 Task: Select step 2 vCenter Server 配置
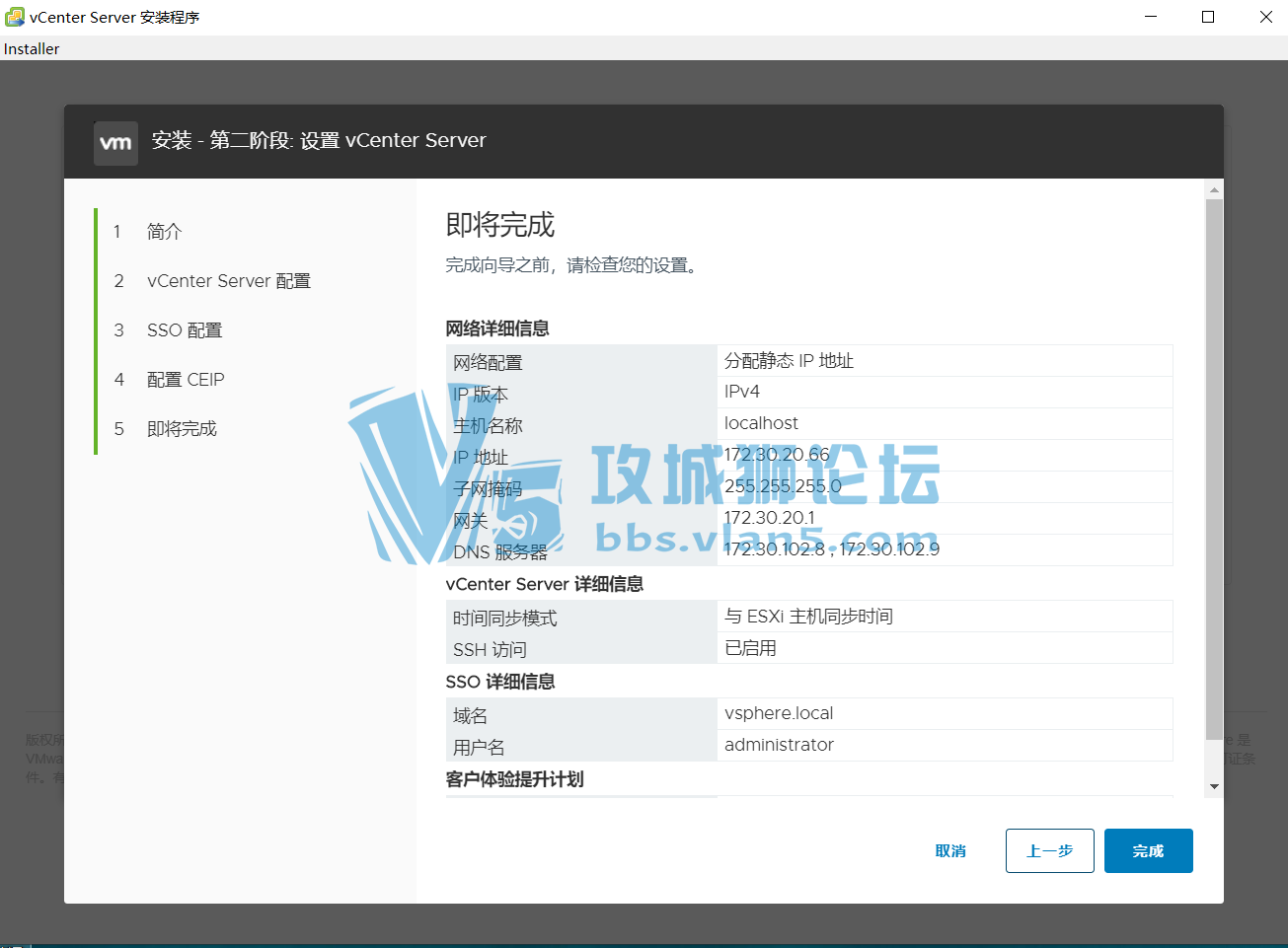(x=228, y=280)
